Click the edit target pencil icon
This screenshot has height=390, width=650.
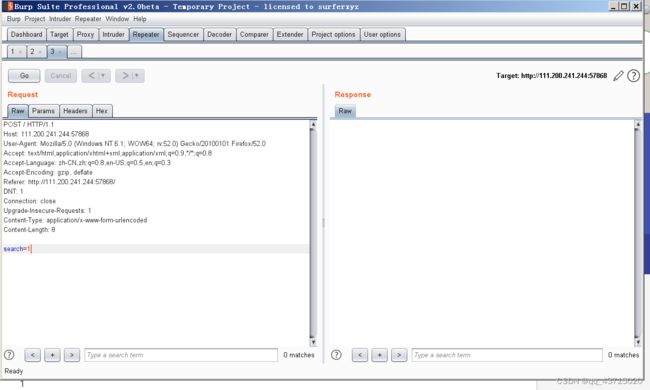click(x=618, y=76)
